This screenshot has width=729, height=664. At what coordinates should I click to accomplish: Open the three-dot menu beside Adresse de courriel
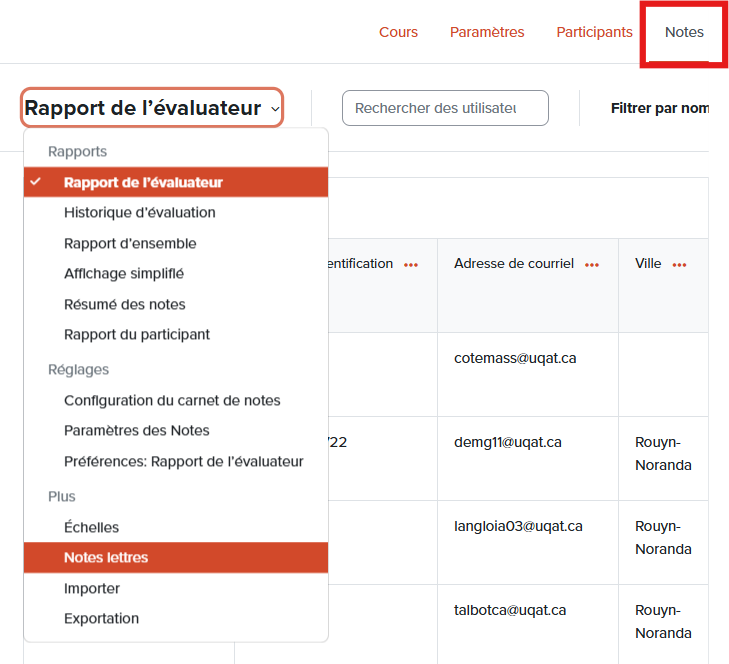tap(592, 265)
